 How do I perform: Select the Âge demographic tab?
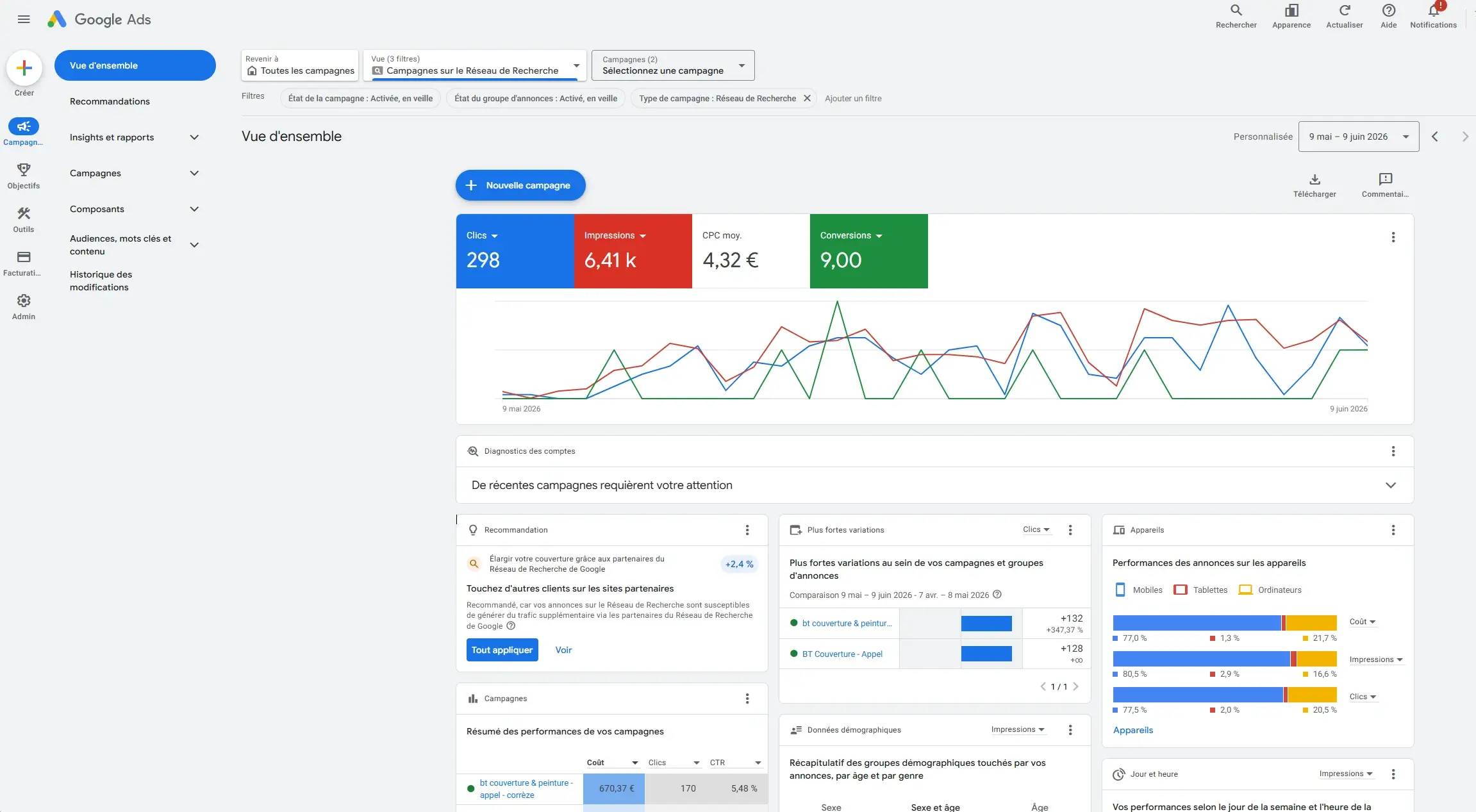click(1040, 807)
